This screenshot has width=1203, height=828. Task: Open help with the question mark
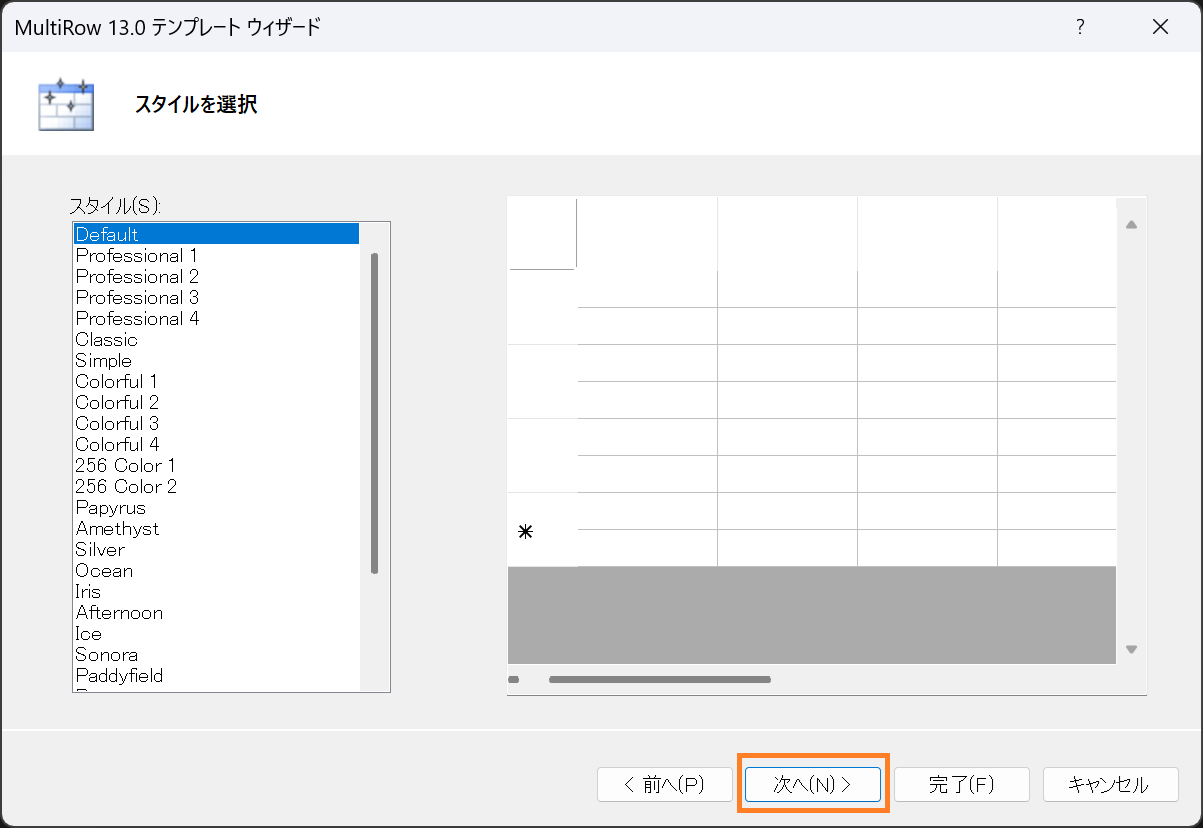(1080, 27)
